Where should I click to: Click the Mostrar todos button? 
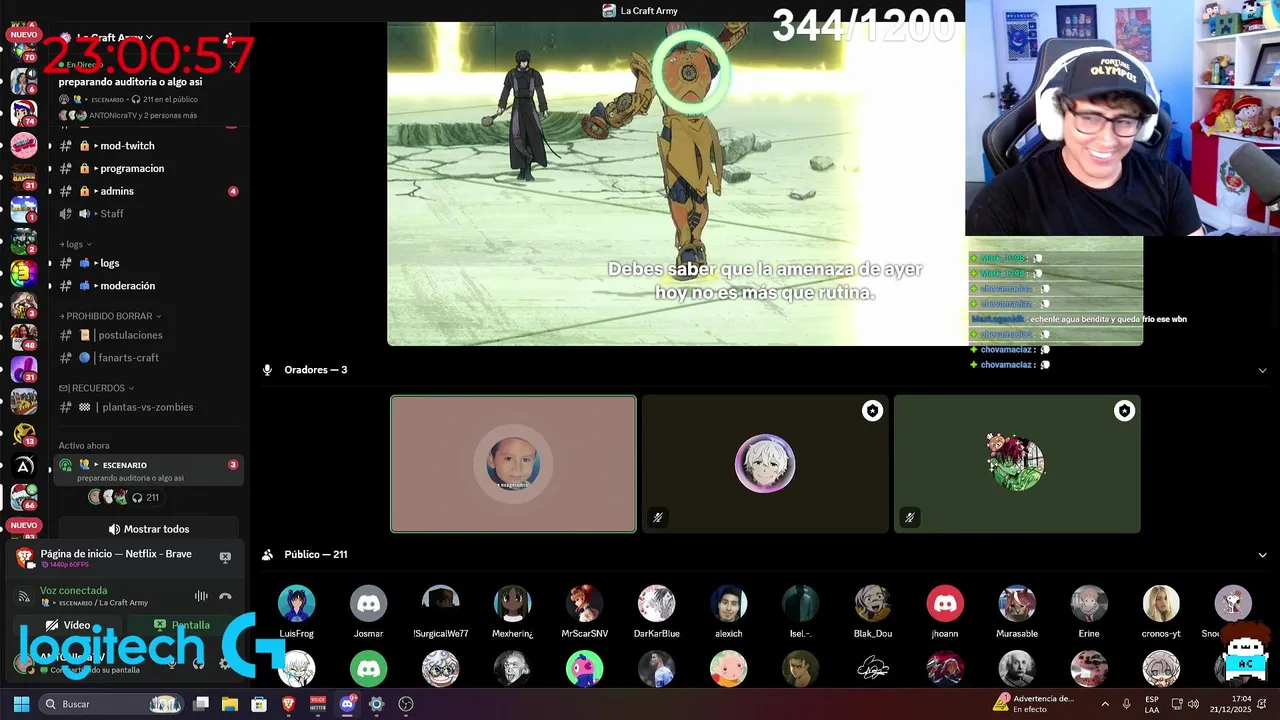point(148,529)
